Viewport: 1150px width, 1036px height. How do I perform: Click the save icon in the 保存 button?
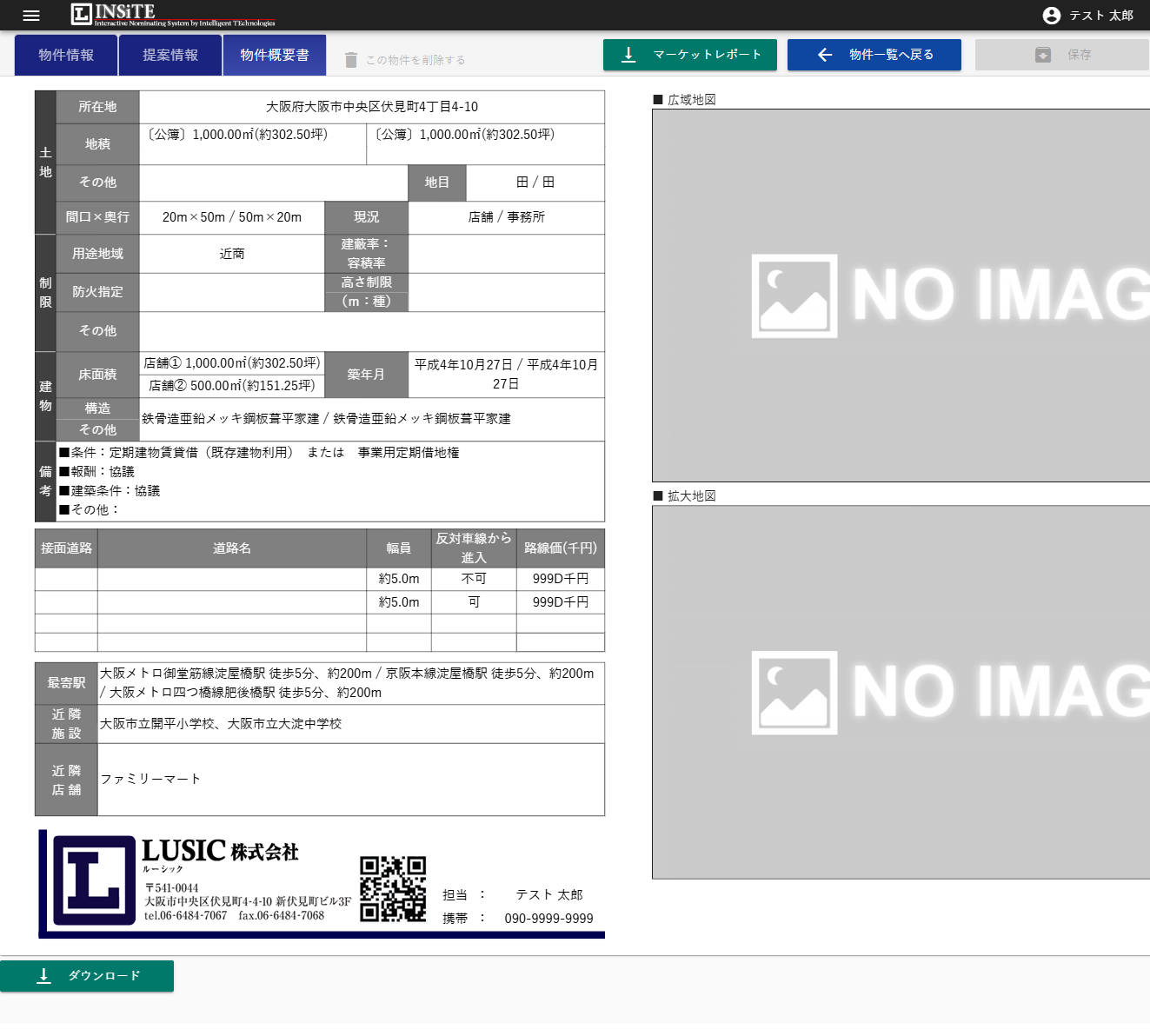click(x=1042, y=54)
